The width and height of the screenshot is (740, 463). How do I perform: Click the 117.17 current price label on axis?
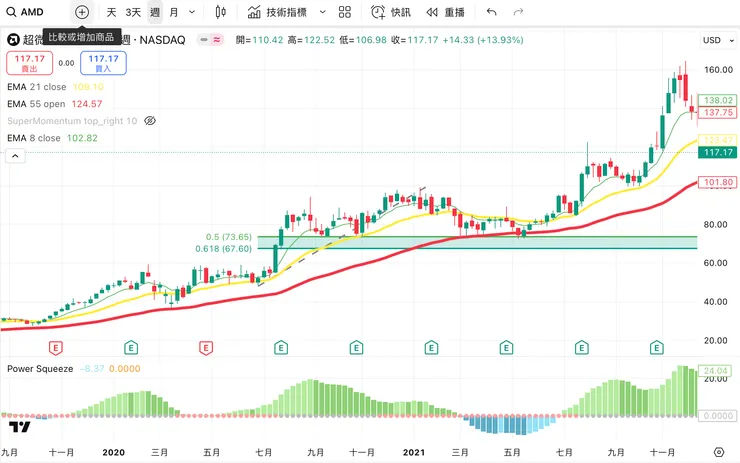coord(717,152)
